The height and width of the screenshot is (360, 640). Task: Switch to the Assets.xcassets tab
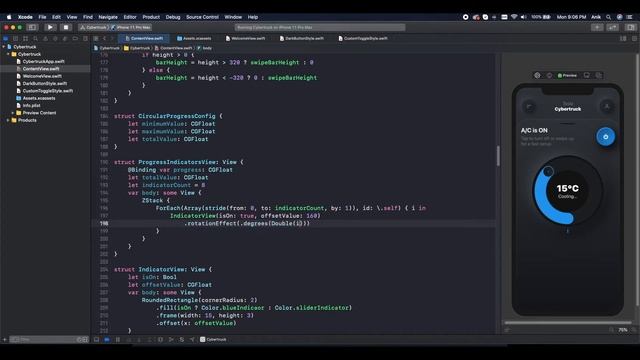tap(194, 38)
